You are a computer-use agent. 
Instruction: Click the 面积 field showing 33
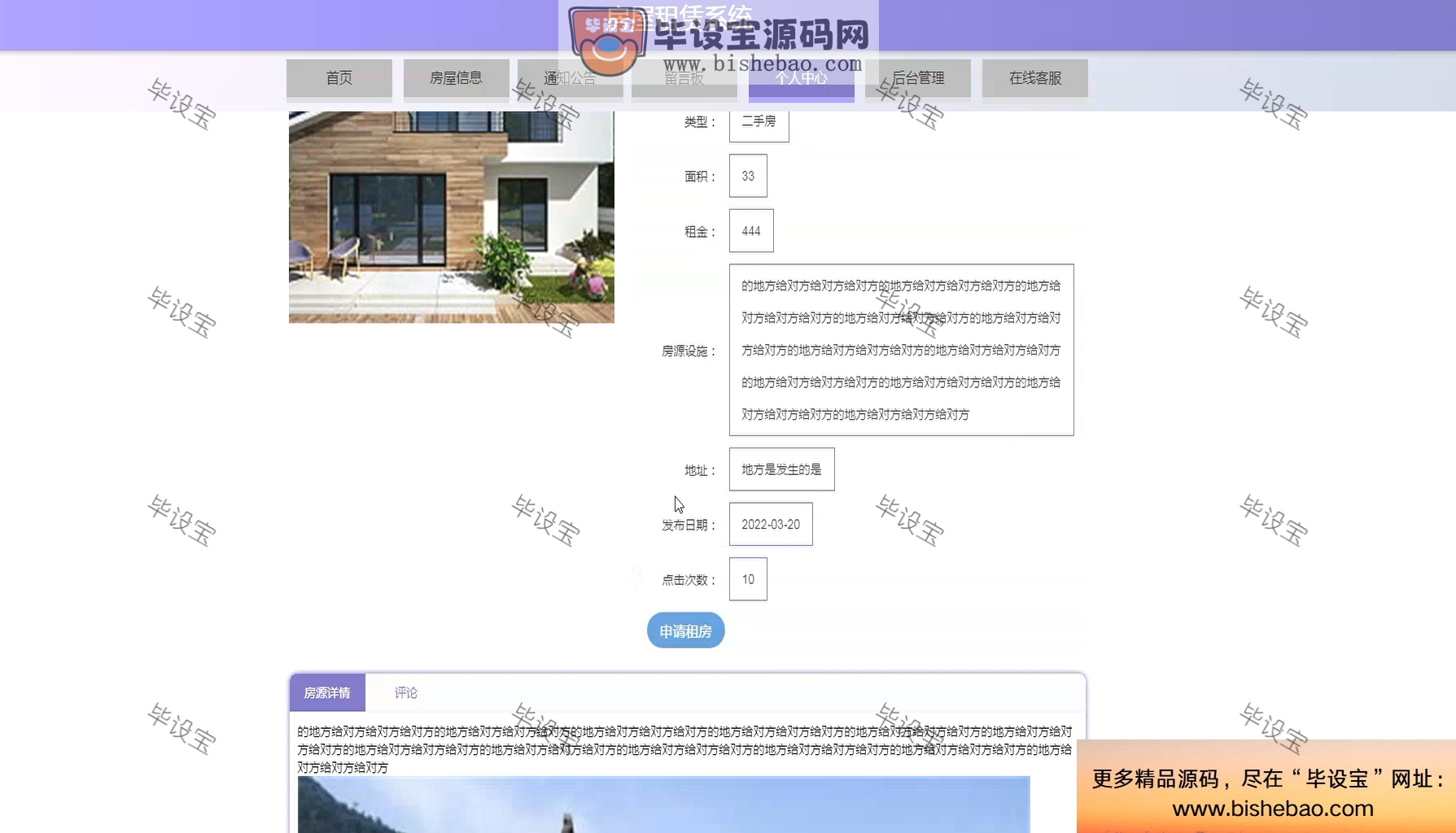click(748, 176)
